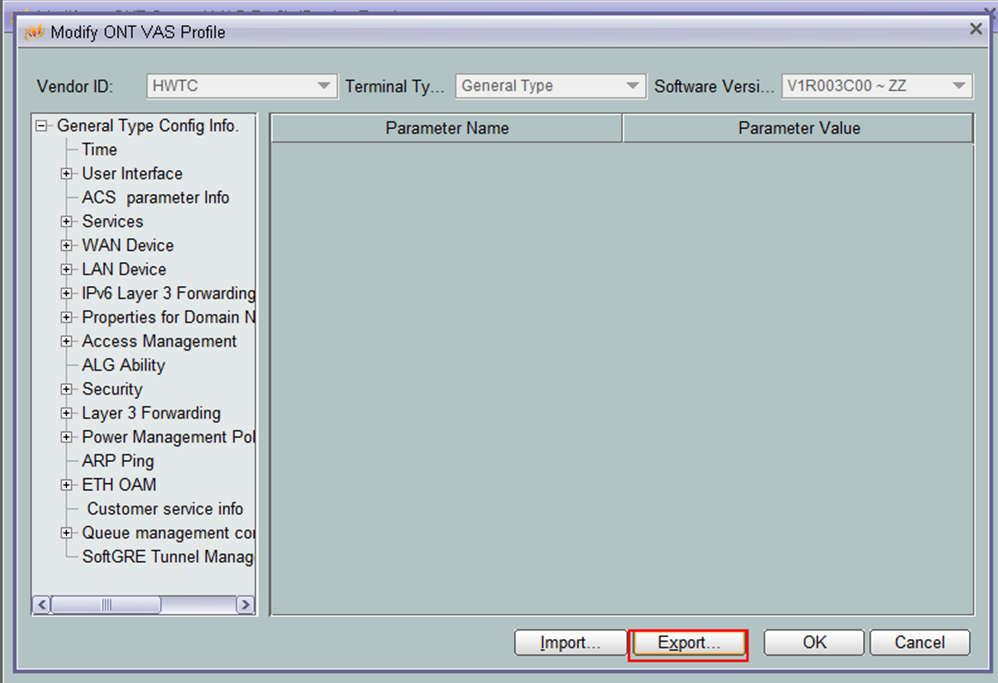
Task: Click the Parameter Name column header
Action: [446, 128]
